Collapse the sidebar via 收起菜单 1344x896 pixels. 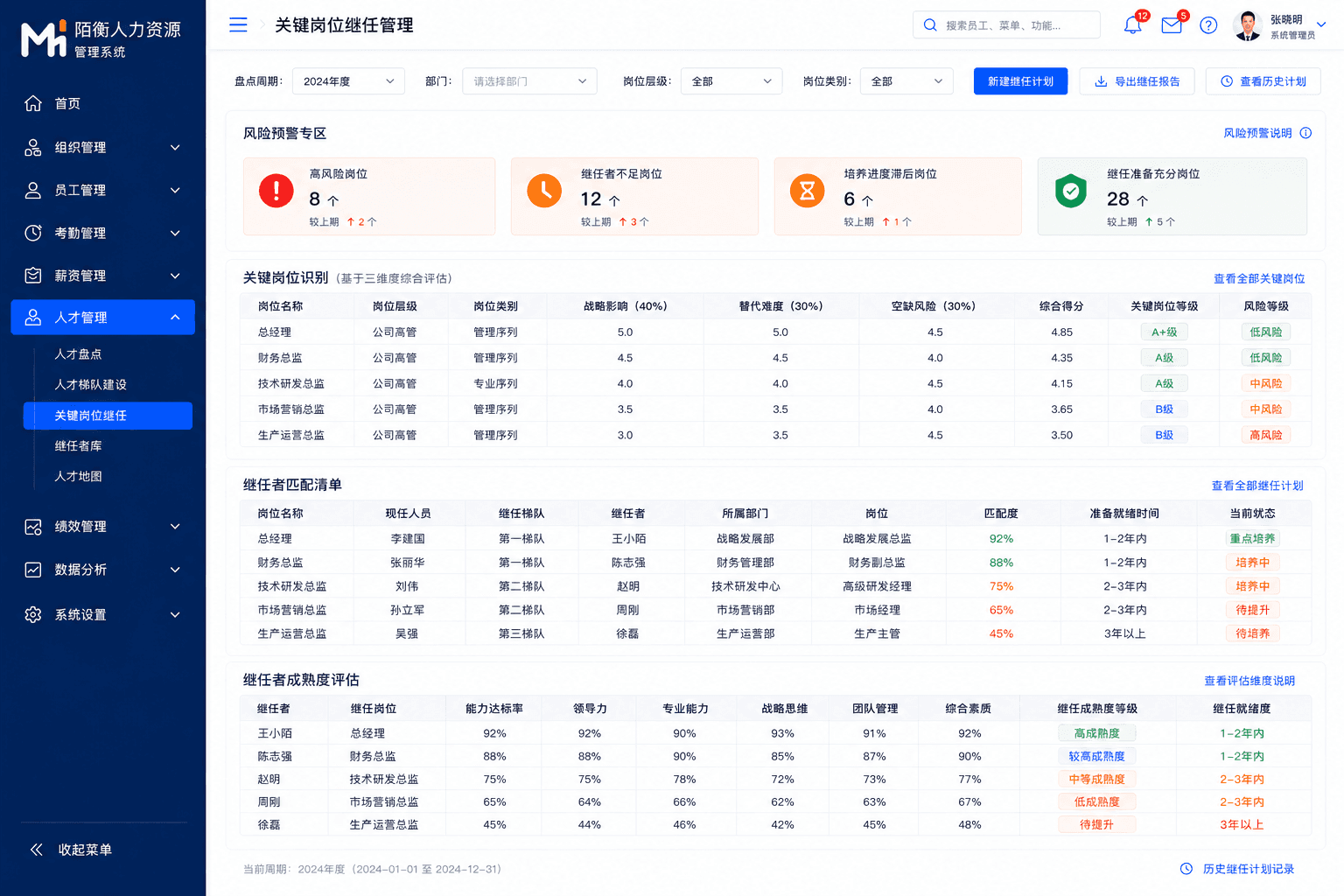point(72,850)
